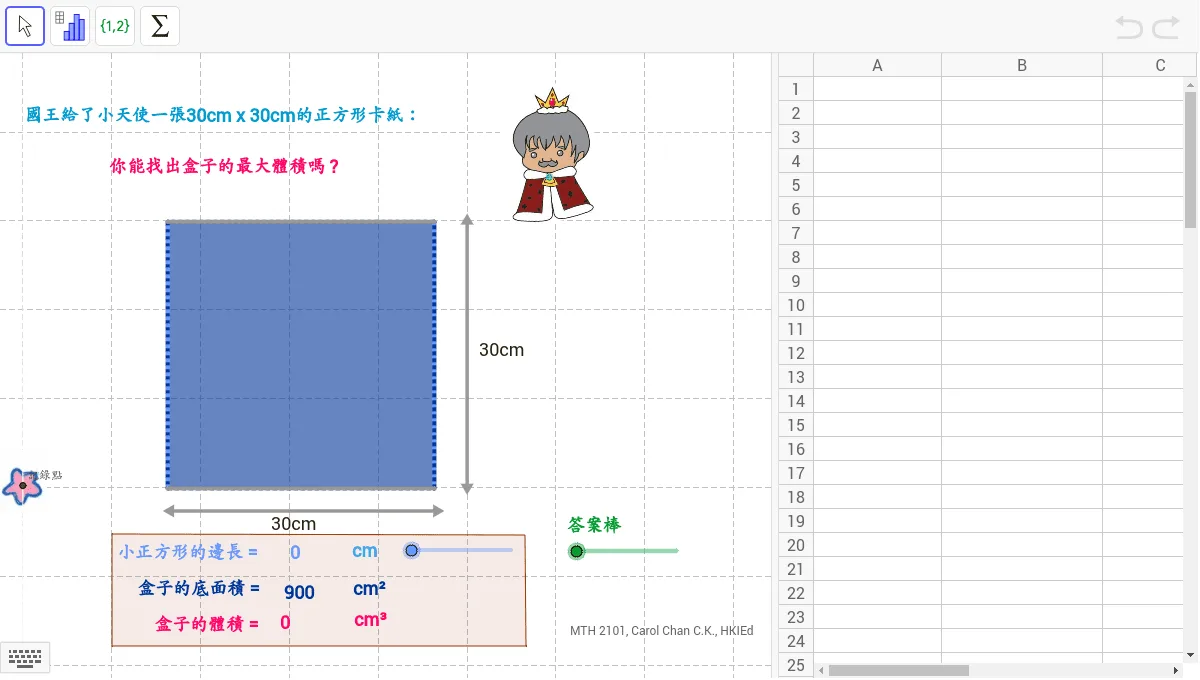
Task: Select spreadsheet column A header
Action: tap(877, 65)
